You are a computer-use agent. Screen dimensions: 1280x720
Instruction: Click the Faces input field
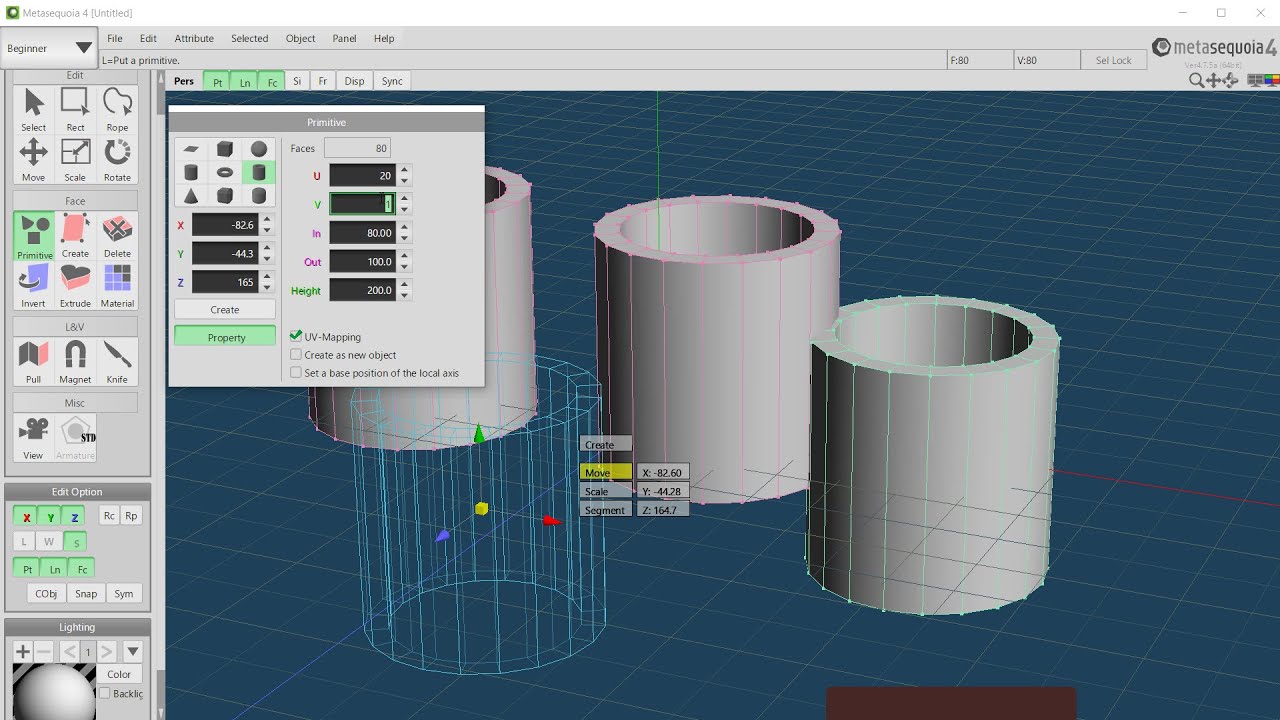click(357, 147)
